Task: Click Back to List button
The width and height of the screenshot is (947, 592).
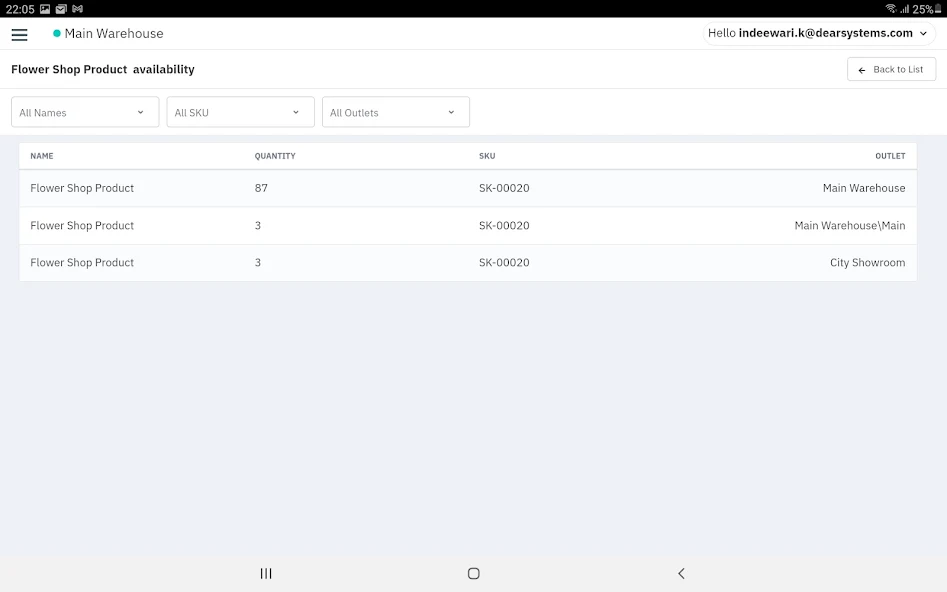Action: (891, 69)
